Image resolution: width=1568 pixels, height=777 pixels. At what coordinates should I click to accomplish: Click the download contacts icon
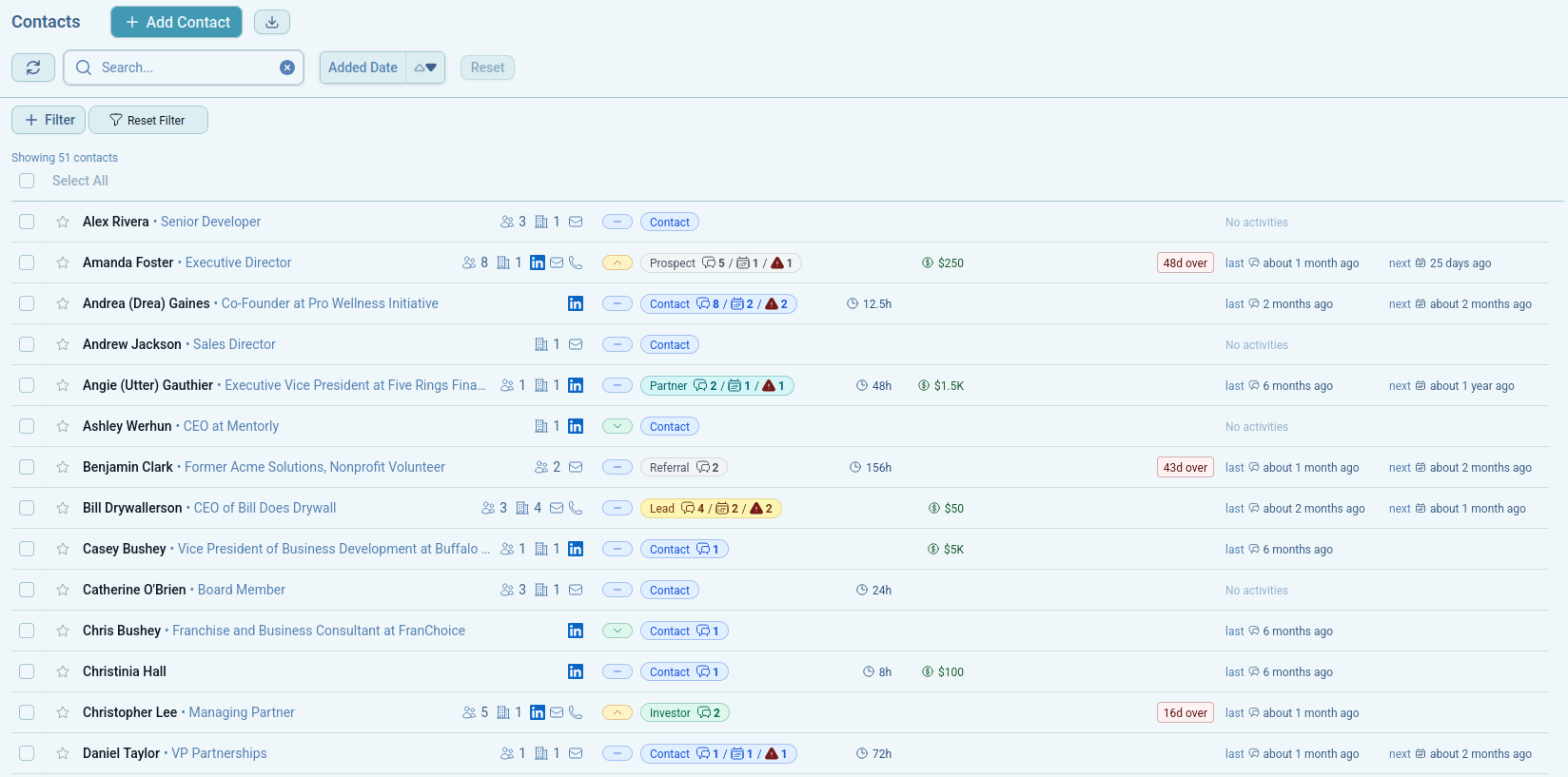(x=271, y=22)
